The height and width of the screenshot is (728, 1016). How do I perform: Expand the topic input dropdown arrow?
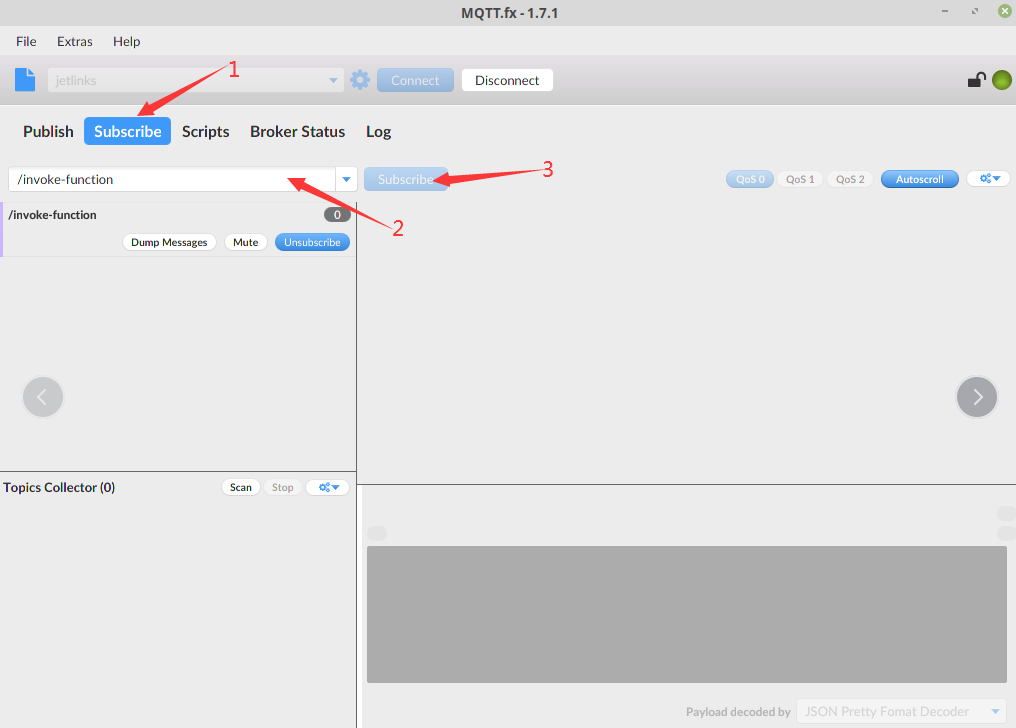coord(346,179)
